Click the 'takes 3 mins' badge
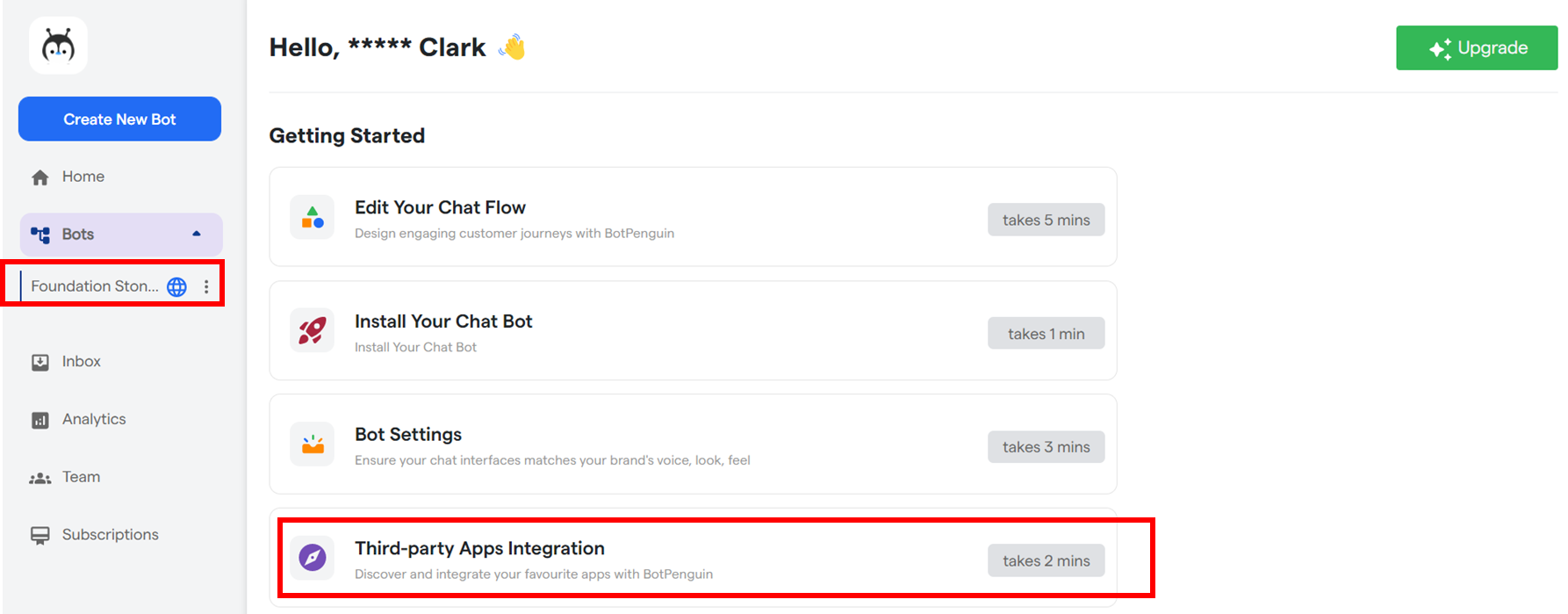The width and height of the screenshot is (1568, 614). pos(1046,447)
